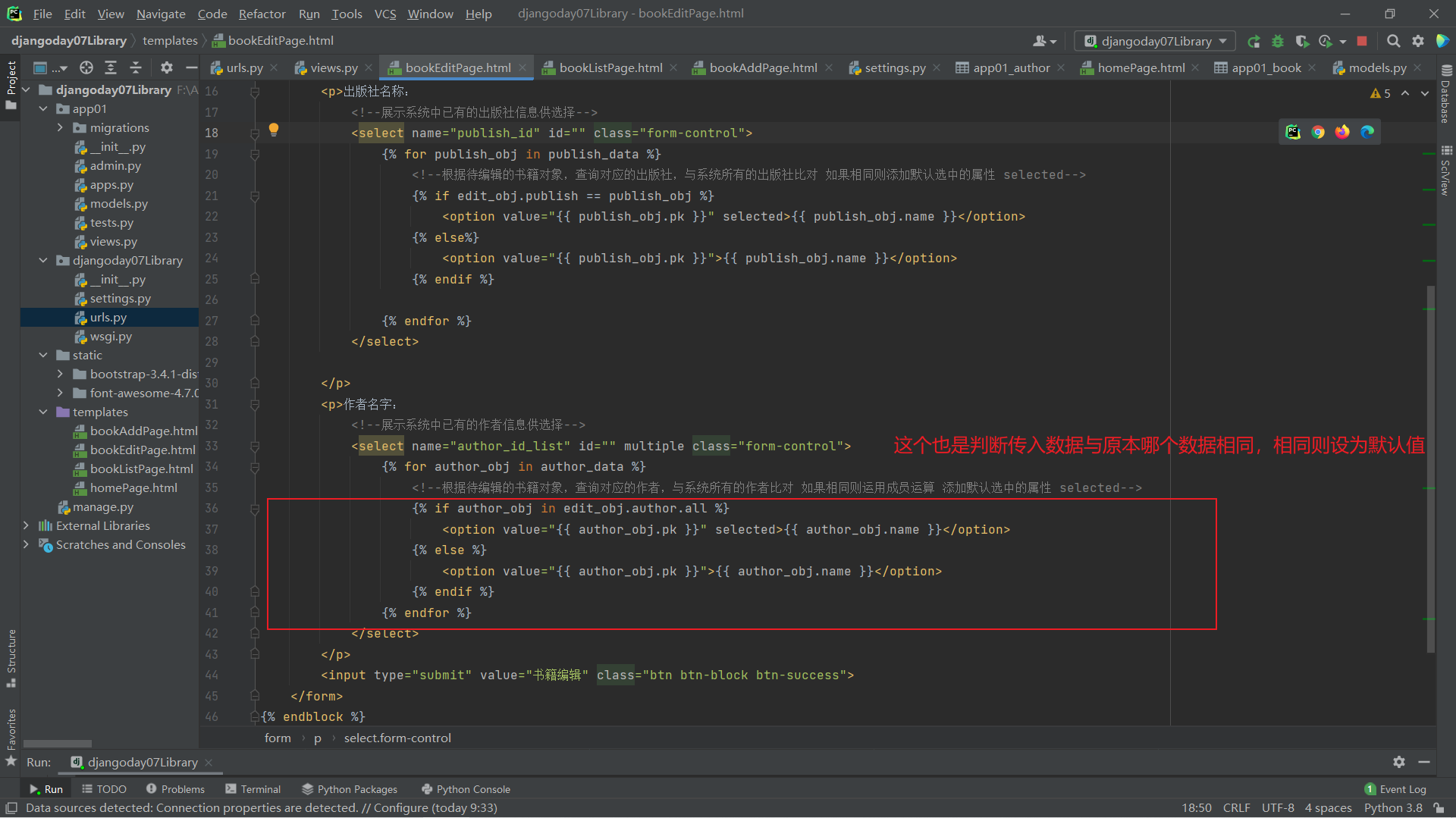This screenshot has width=1456, height=818.
Task: Open the run configuration djangoday07Library dropdown
Action: tap(1154, 41)
